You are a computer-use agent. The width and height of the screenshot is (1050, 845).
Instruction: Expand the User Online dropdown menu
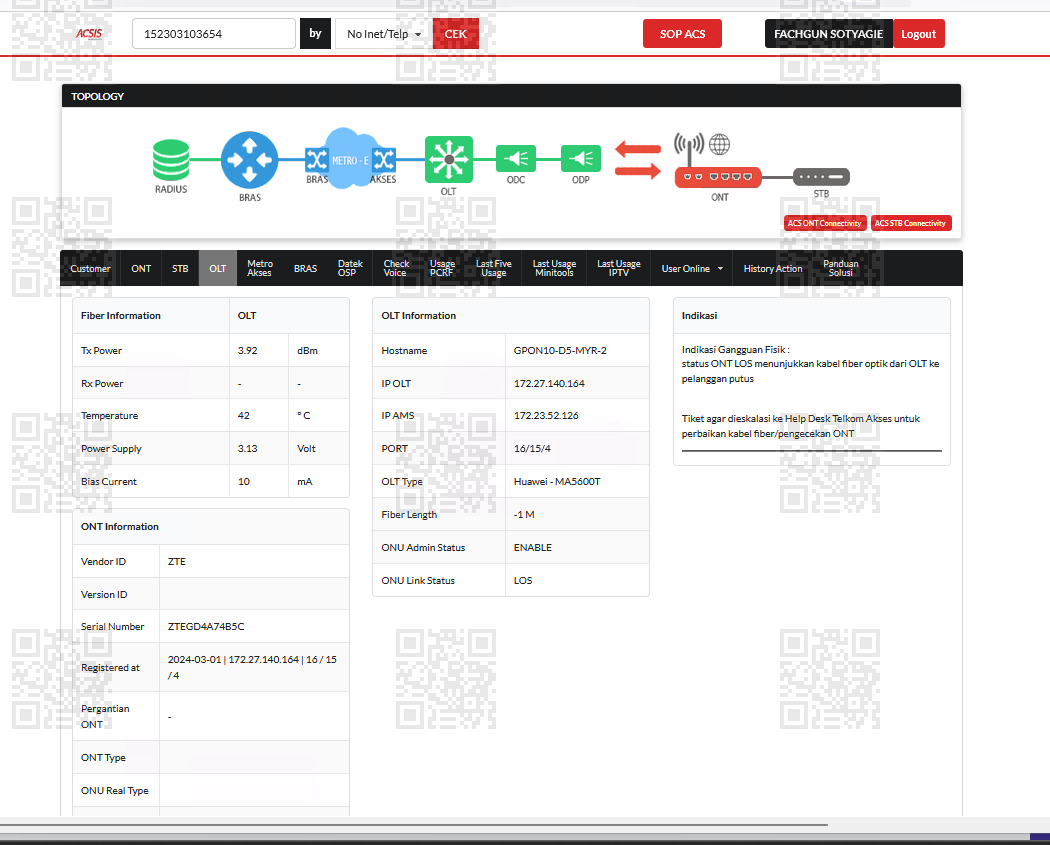point(692,268)
